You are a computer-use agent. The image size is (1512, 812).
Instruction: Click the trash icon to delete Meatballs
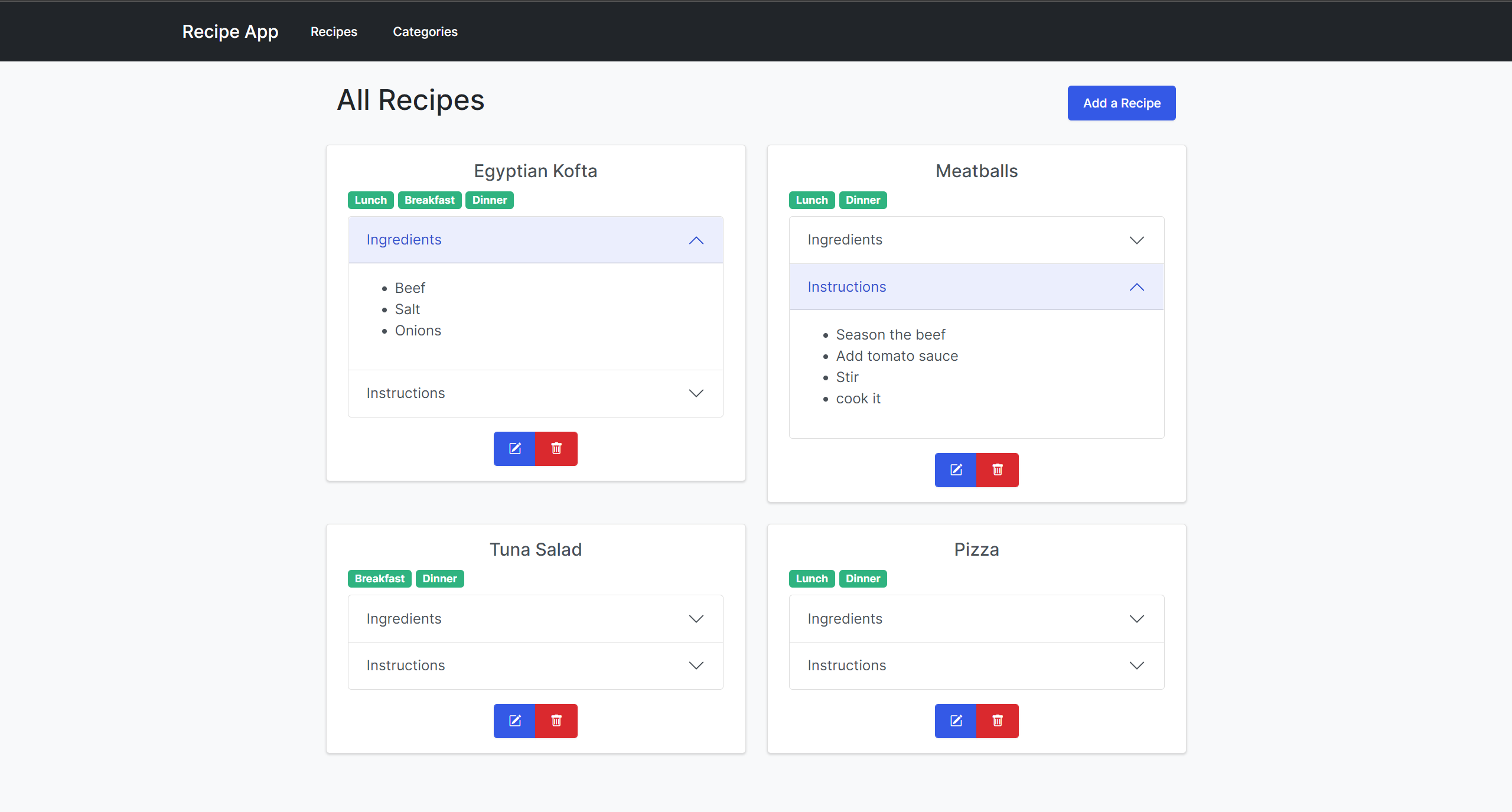(x=997, y=470)
